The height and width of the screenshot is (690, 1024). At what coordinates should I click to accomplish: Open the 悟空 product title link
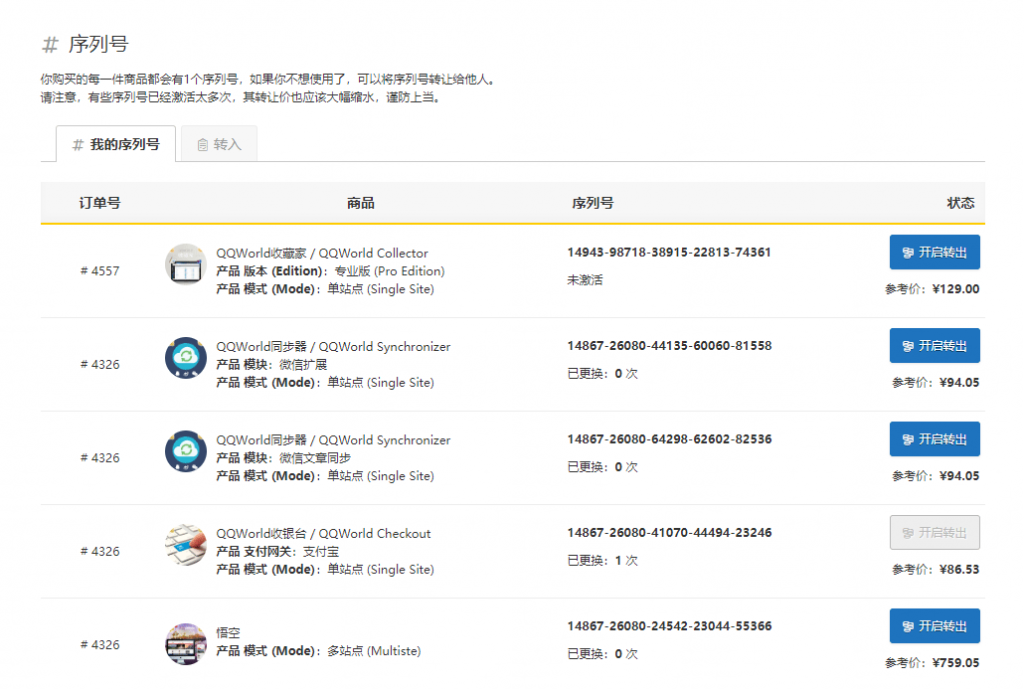click(228, 633)
